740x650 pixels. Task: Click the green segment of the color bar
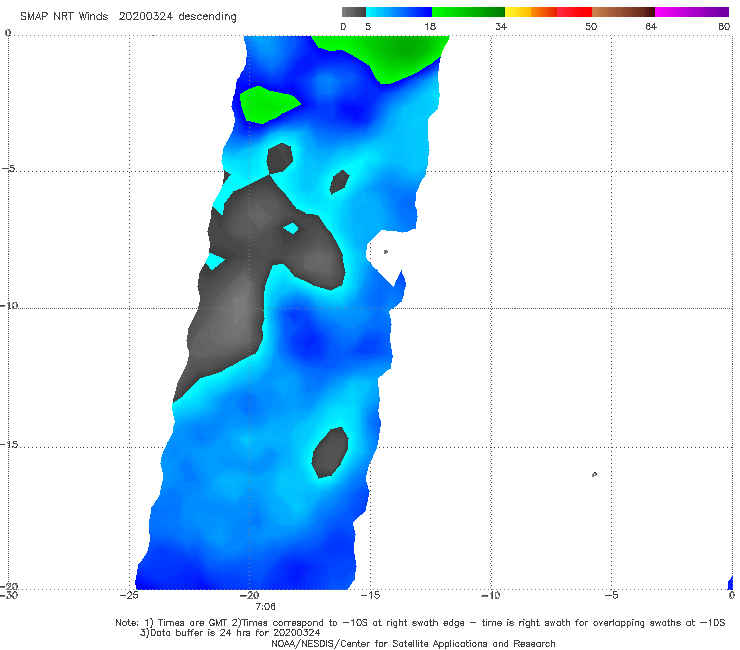468,12
